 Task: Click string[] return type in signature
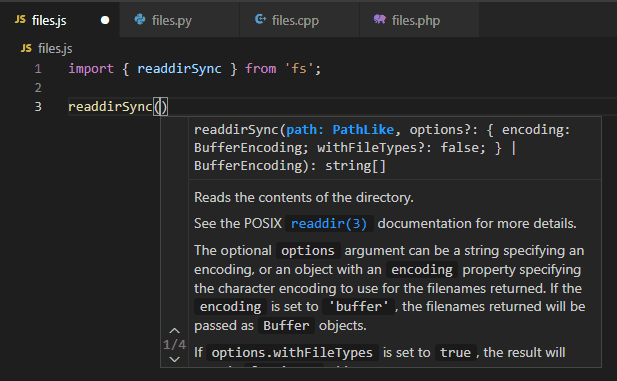pos(355,166)
